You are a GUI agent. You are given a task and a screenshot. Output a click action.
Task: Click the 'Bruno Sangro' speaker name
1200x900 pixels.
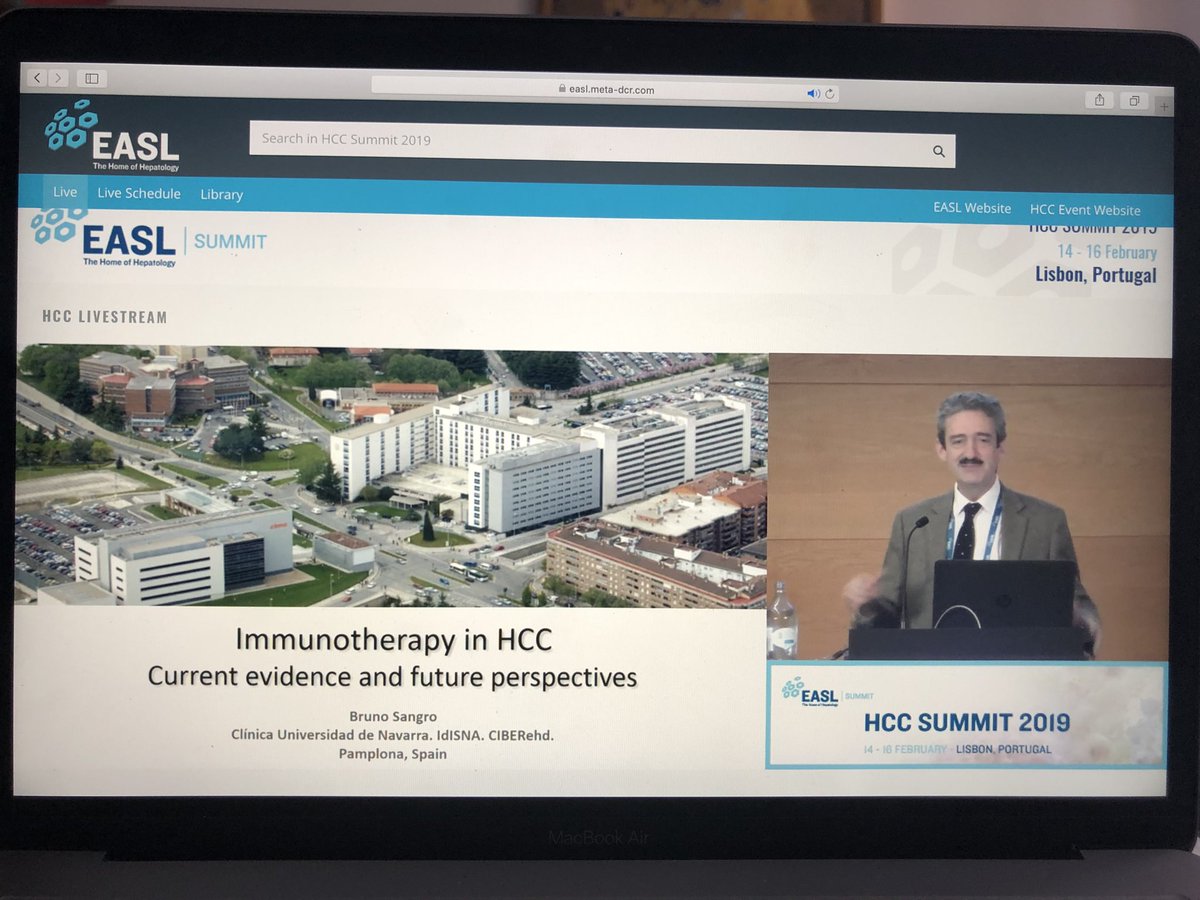pyautogui.click(x=392, y=716)
